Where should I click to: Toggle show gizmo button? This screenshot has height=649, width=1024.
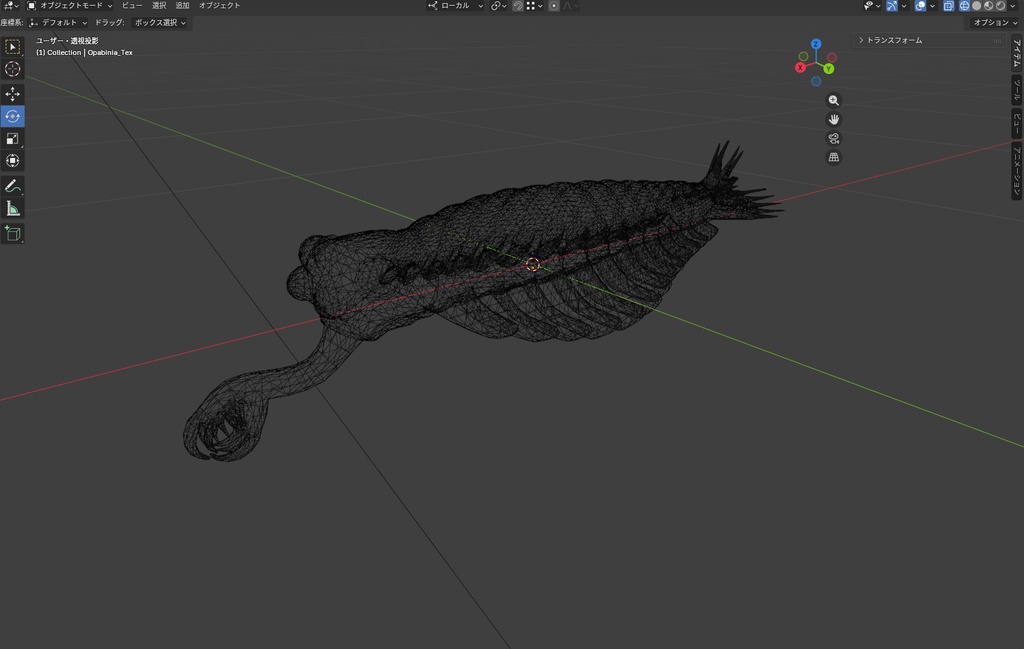click(x=891, y=6)
